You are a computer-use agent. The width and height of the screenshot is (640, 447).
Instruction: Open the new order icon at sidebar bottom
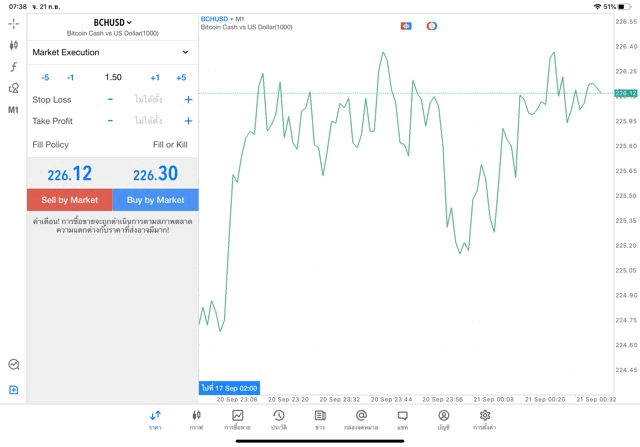13,390
